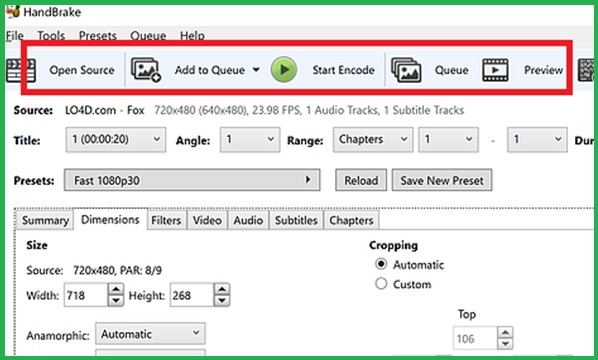This screenshot has height=360, width=598.
Task: Click the green Start Encode play icon
Action: [x=284, y=70]
